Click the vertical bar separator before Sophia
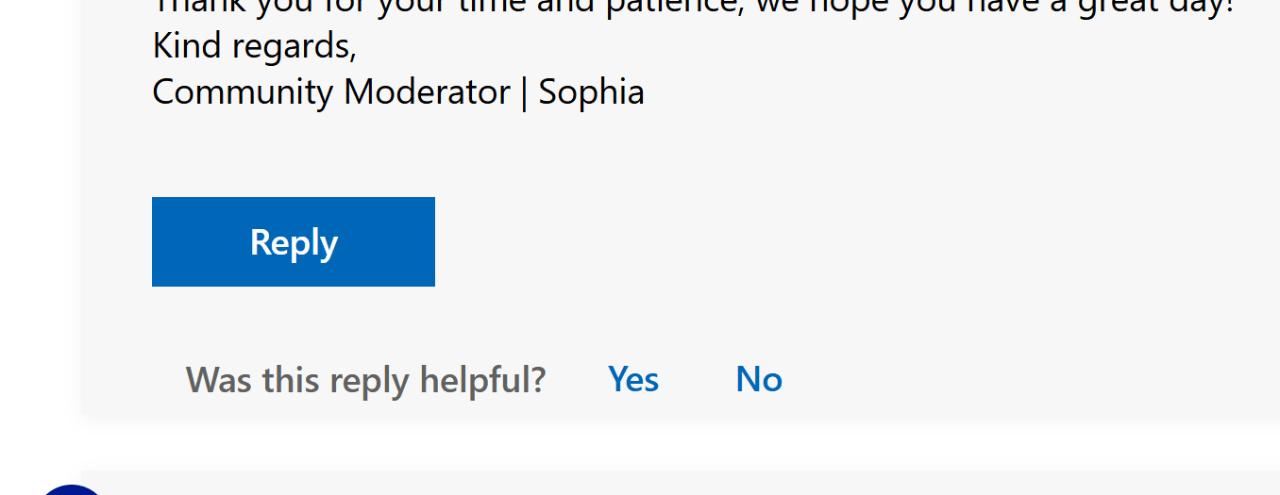1280x495 pixels. click(x=524, y=92)
